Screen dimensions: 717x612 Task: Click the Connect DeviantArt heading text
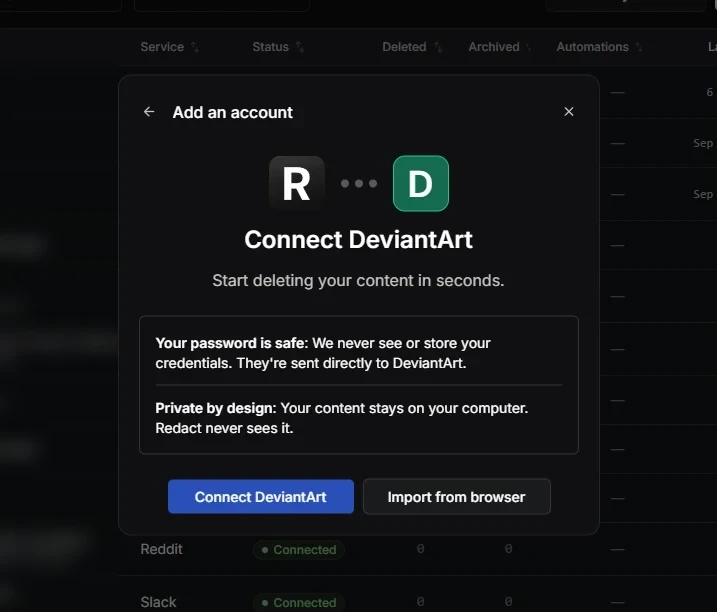click(x=358, y=240)
